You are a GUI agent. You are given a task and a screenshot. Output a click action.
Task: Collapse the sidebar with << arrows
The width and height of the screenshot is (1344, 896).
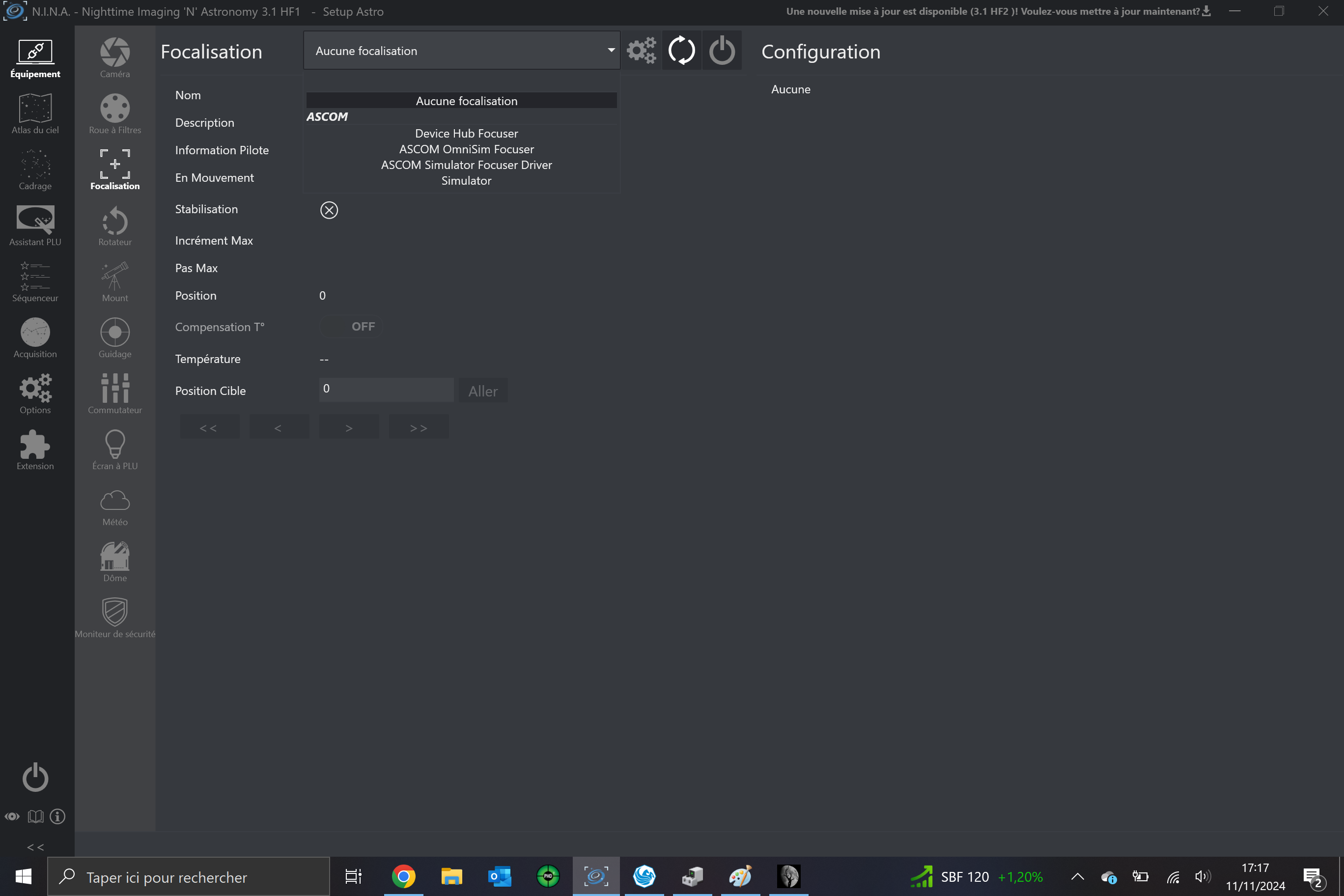coord(35,847)
